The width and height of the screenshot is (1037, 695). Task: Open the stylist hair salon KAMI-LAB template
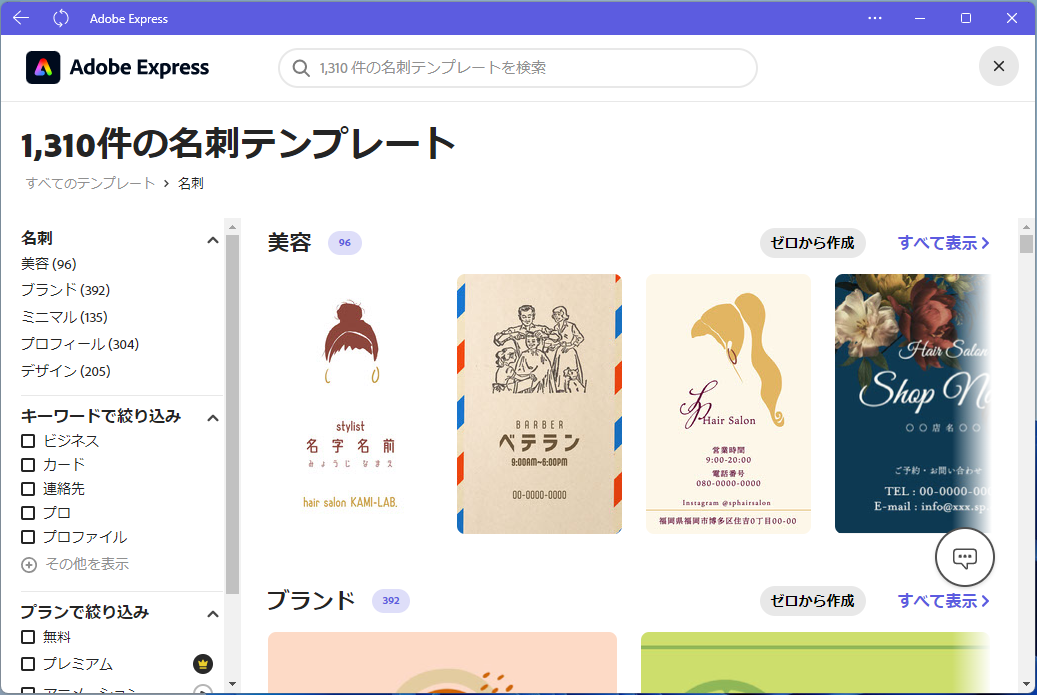(351, 404)
